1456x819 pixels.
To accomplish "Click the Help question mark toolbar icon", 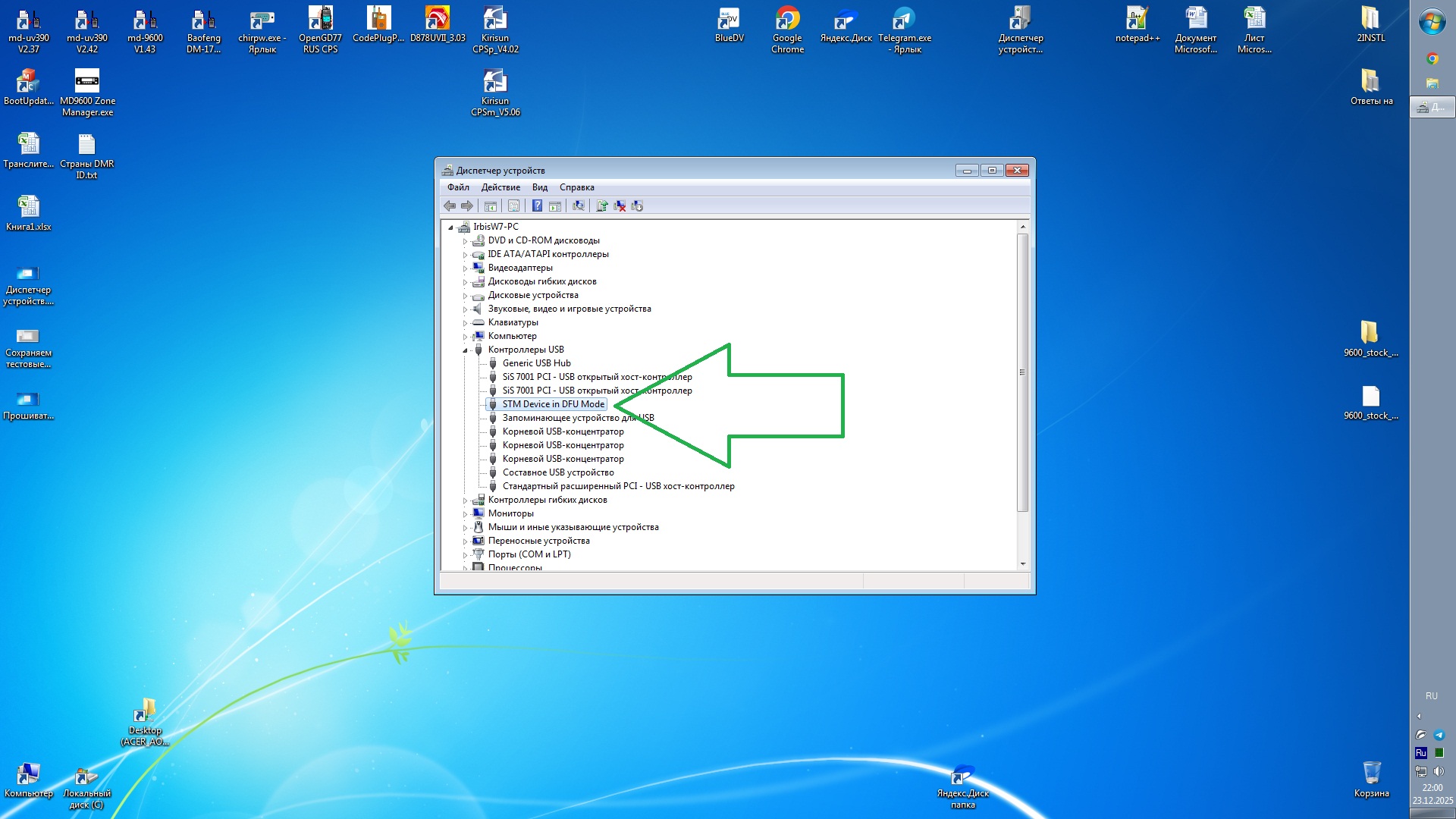I will point(537,206).
